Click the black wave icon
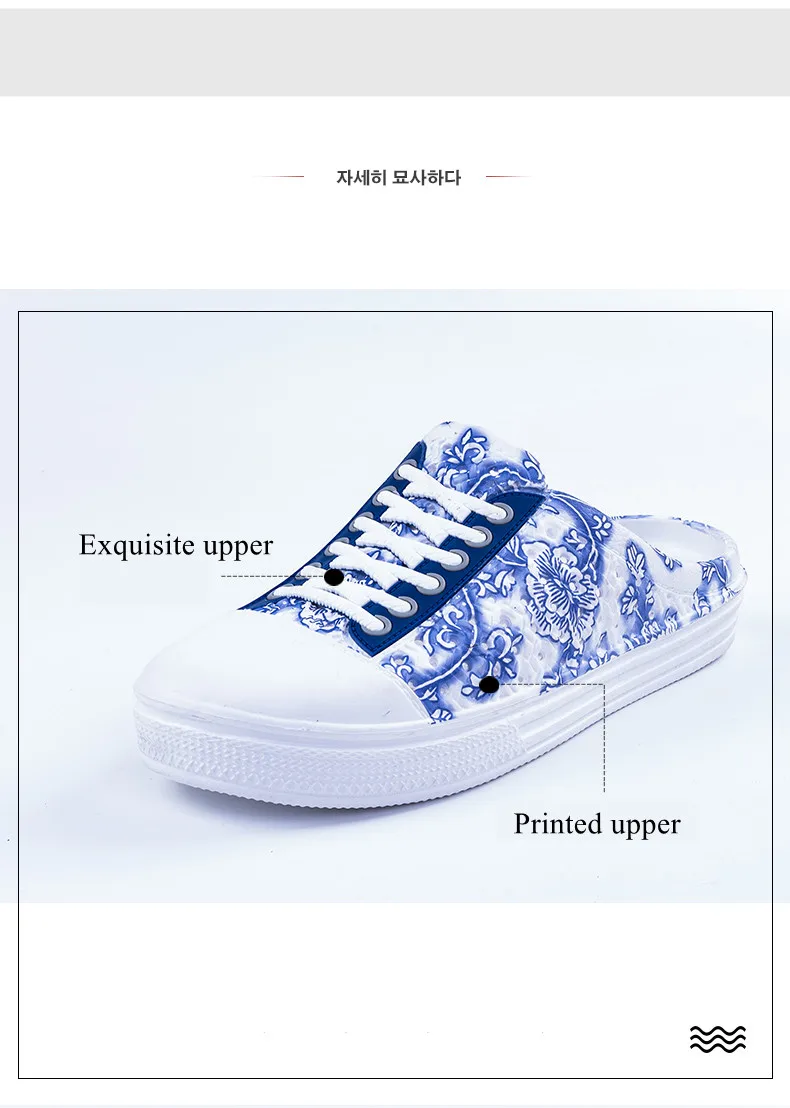 pyautogui.click(x=717, y=1039)
